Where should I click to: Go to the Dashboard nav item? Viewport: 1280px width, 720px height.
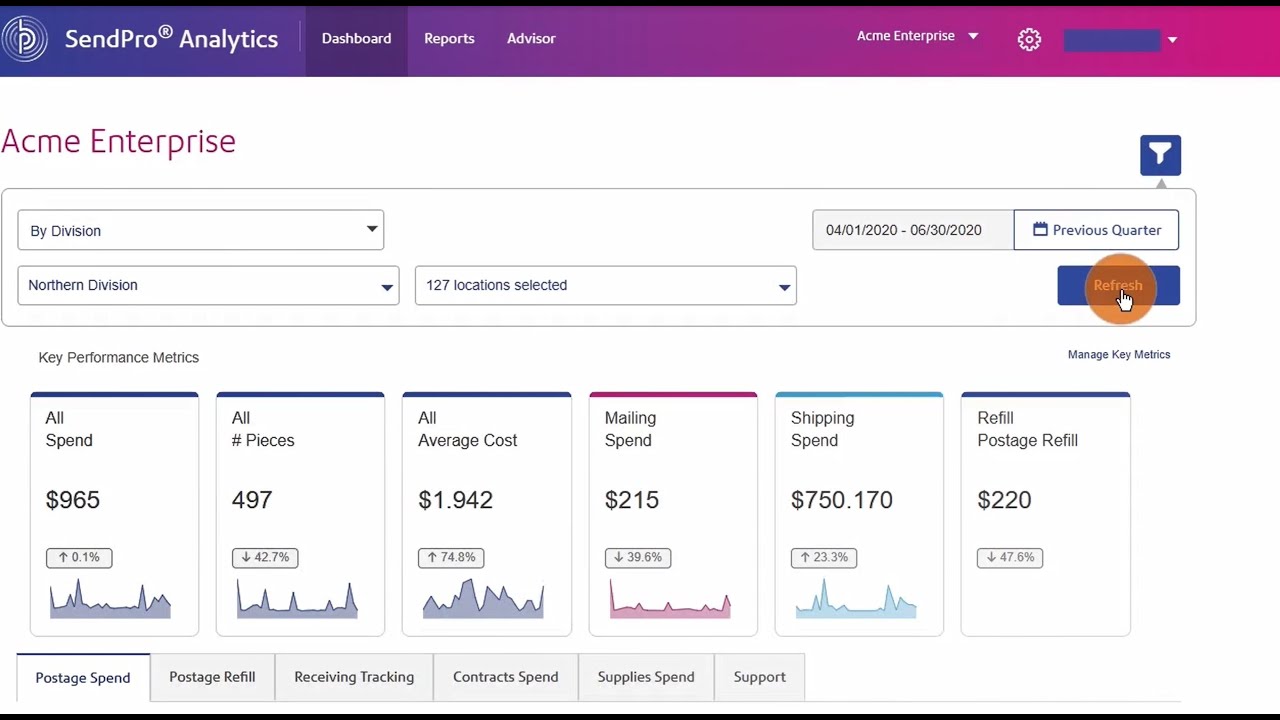356,39
